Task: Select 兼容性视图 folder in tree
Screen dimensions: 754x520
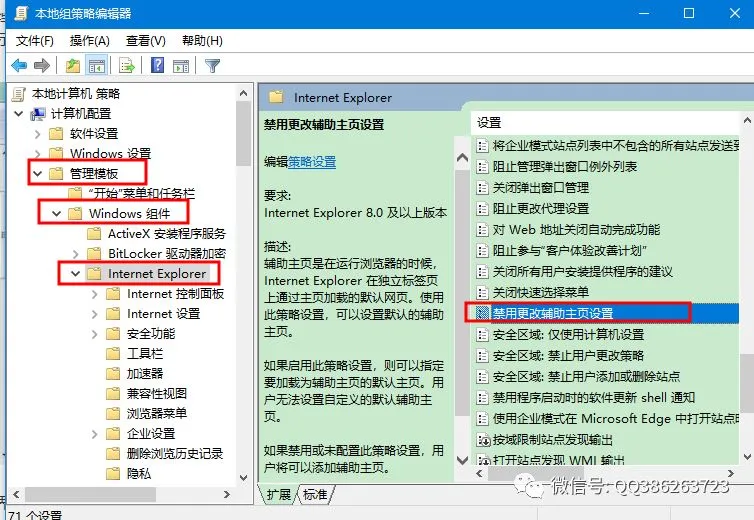Action: (156, 393)
